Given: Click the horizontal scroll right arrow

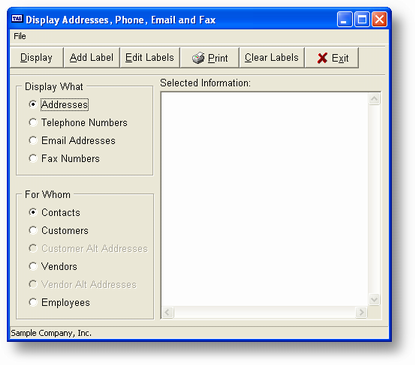Looking at the screenshot, I should pyautogui.click(x=361, y=312).
